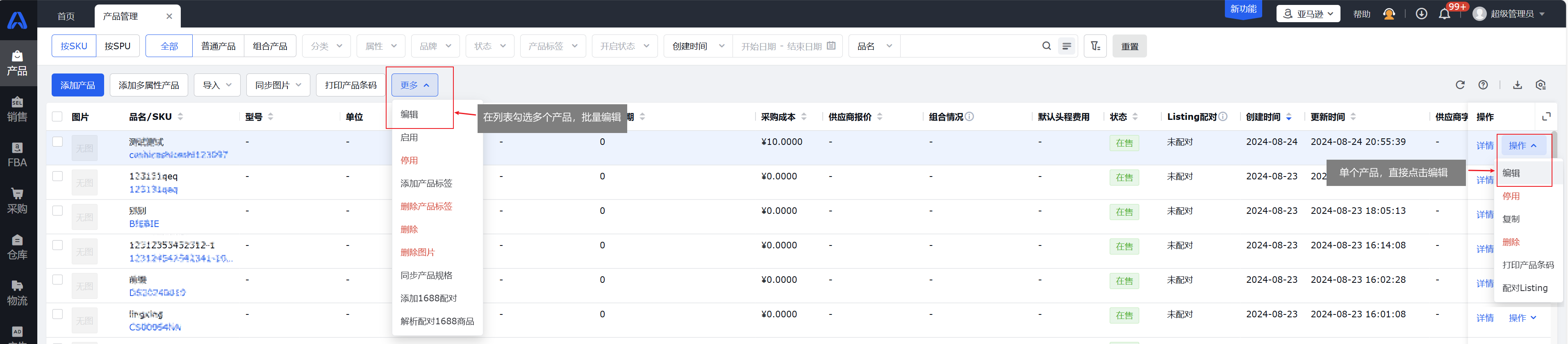Open the 状态 filter dropdown
The height and width of the screenshot is (344, 1568).
[489, 46]
